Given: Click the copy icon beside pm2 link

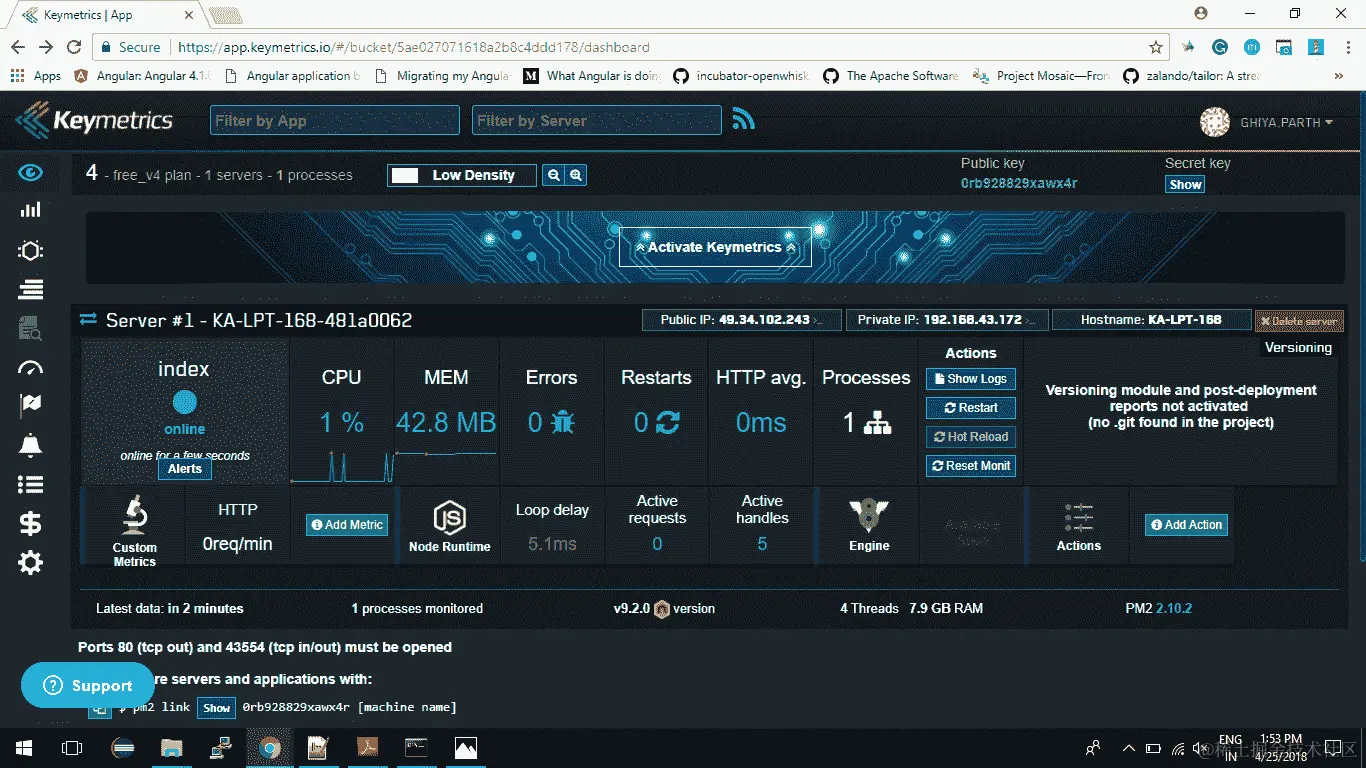Looking at the screenshot, I should tap(100, 707).
